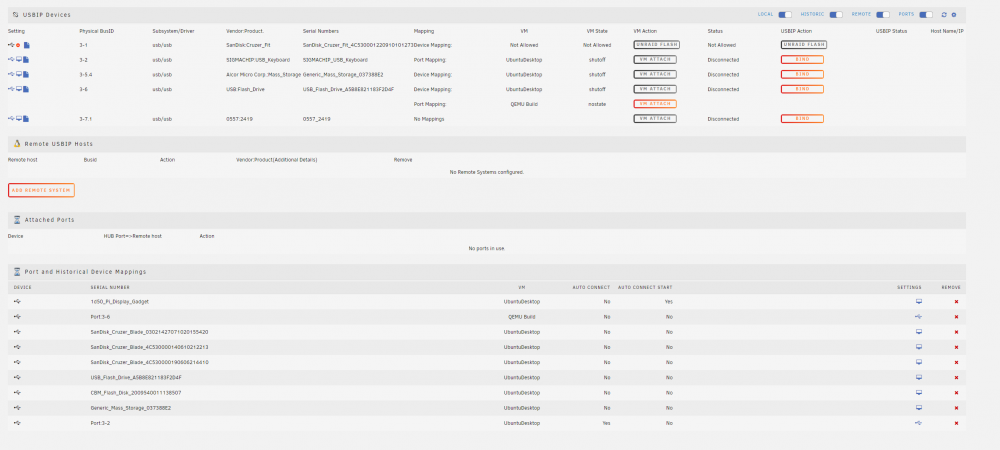This screenshot has height=450, width=1000.
Task: Open the monitor icon for BusID 3-5.4
Action: coord(18,75)
